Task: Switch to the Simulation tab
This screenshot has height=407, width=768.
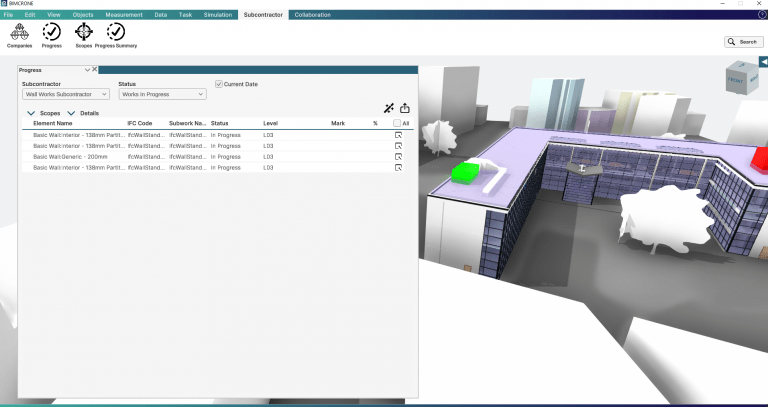Action: 220,16
